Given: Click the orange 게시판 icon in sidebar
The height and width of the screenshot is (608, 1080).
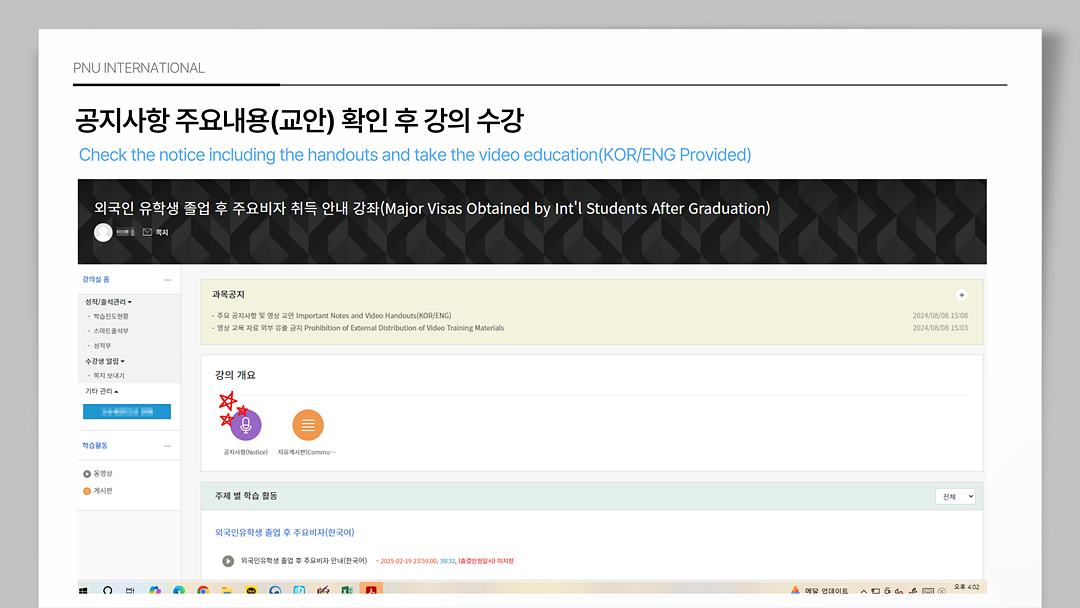Looking at the screenshot, I should pos(87,491).
